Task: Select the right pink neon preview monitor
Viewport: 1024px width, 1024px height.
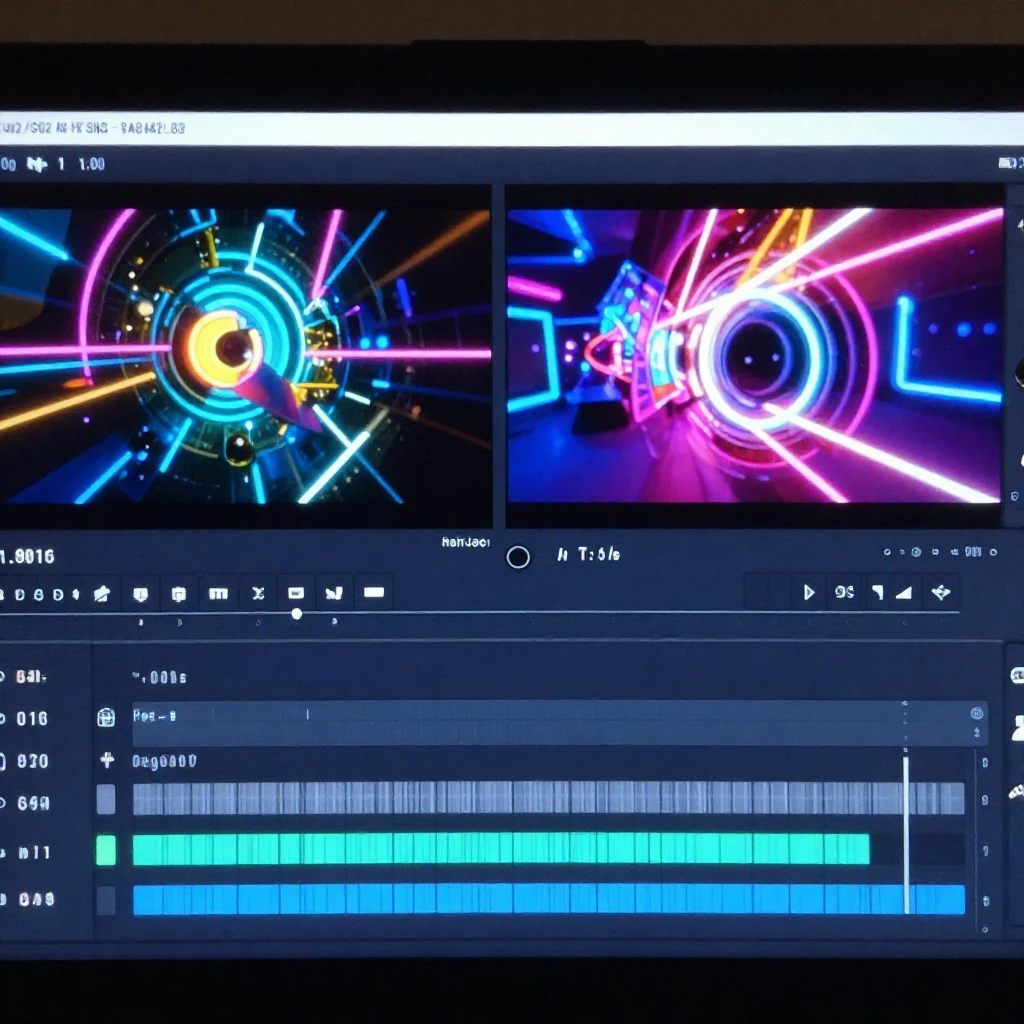Action: tap(754, 355)
